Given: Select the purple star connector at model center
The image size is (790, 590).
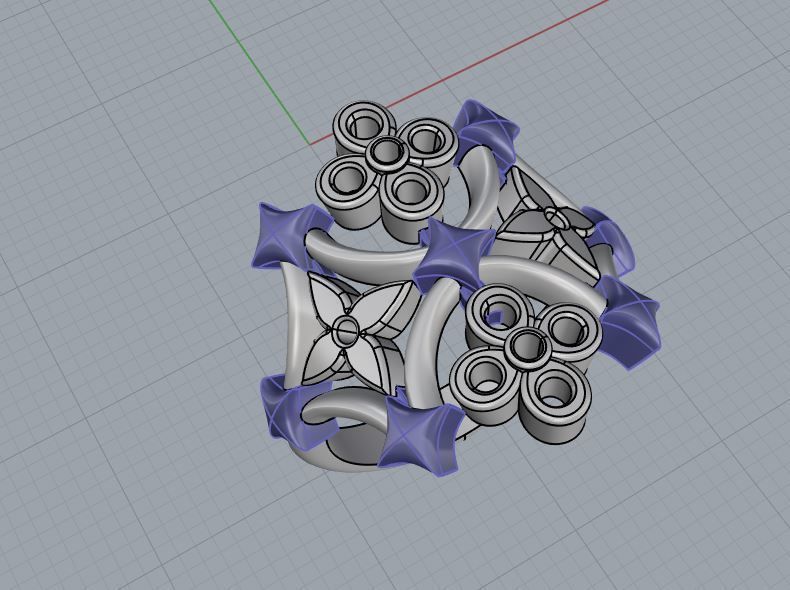Looking at the screenshot, I should (454, 255).
